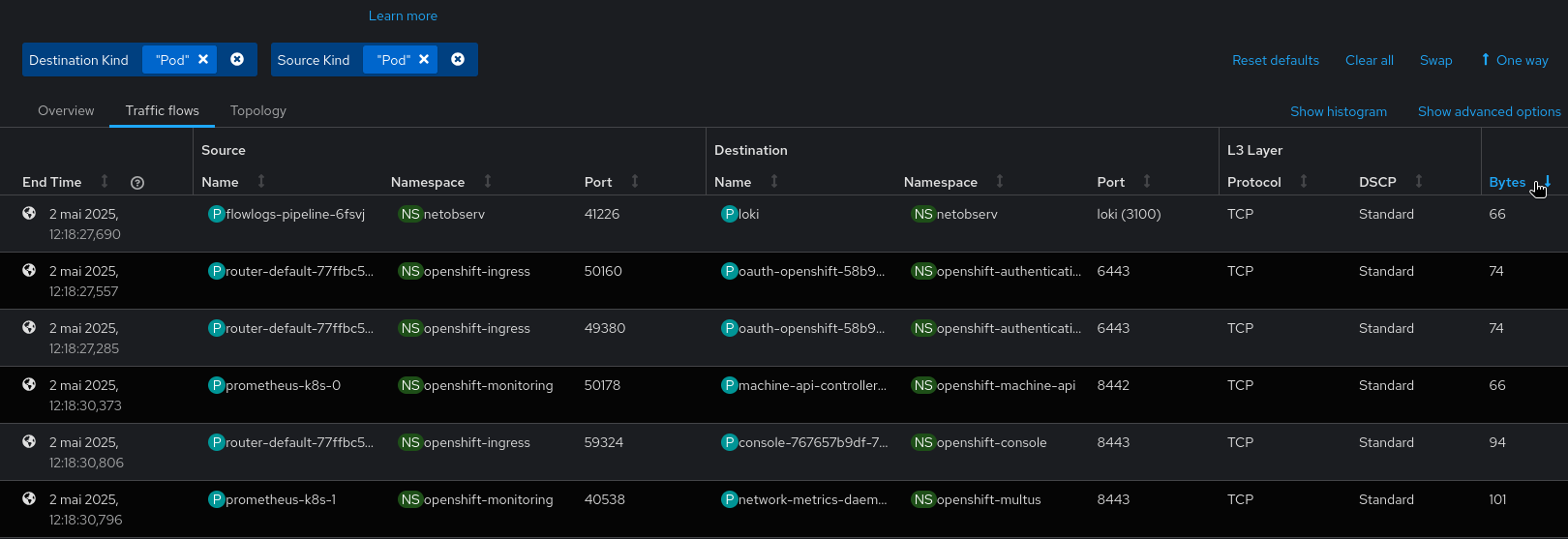Screen dimensions: 1568x539
Task: Remove the Destination Kind "Pod" filter value
Action: click(x=203, y=59)
